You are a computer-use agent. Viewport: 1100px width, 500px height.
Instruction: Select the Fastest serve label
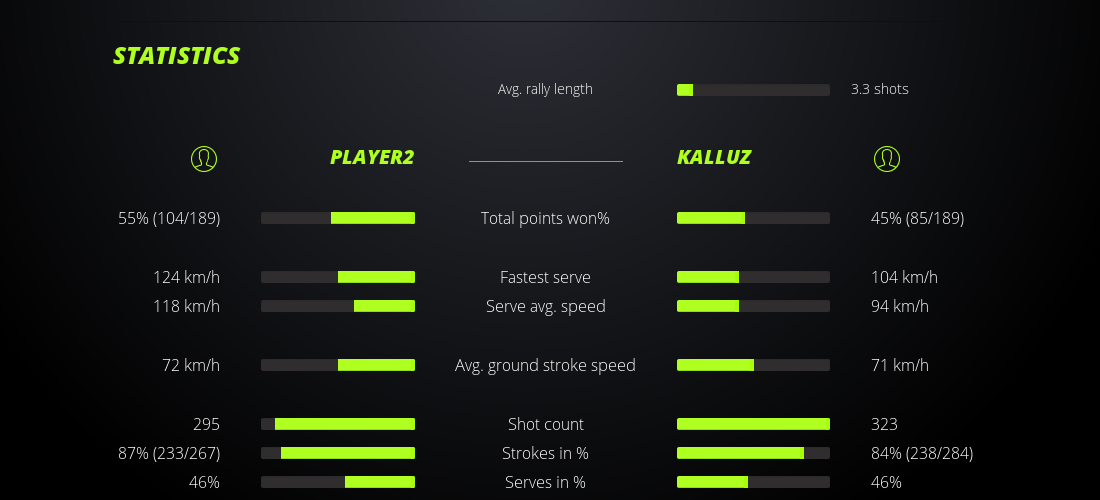545,277
